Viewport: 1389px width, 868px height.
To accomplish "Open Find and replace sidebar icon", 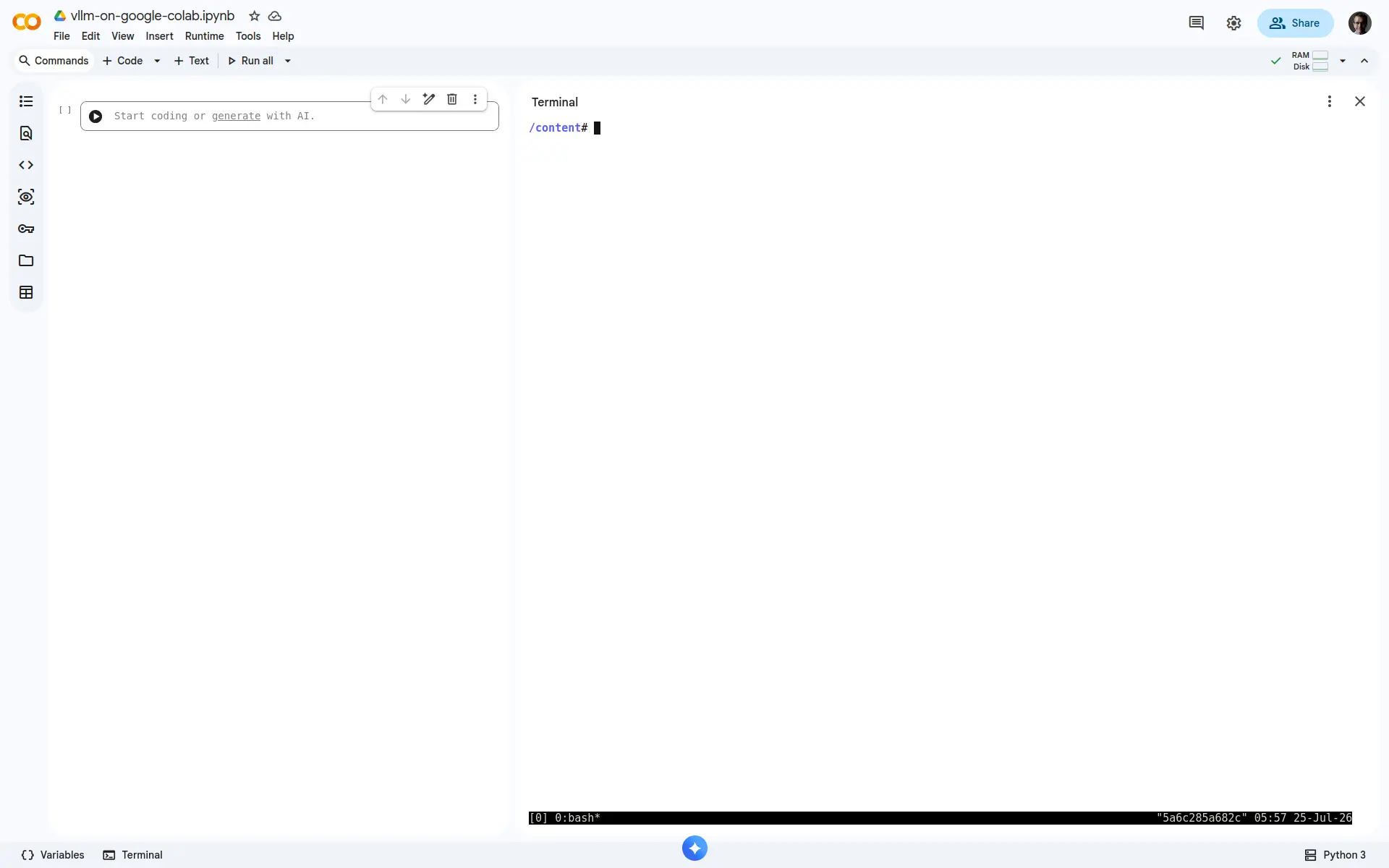I will [x=26, y=133].
